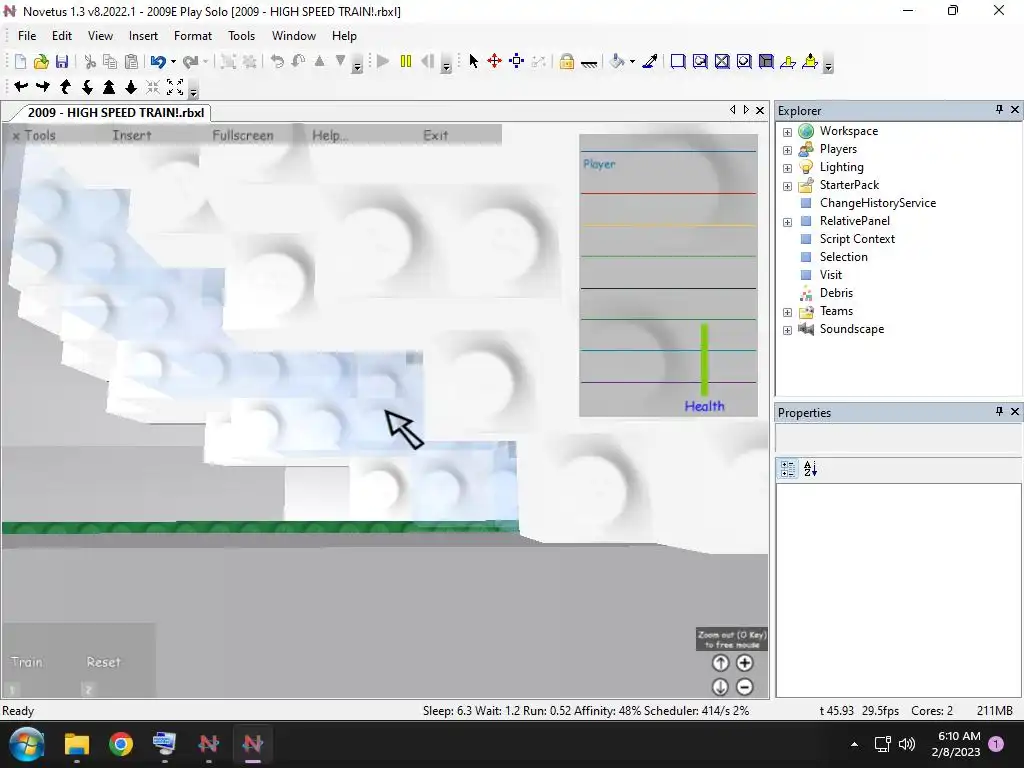Click the camera tilt up double arrow
The width and height of the screenshot is (1024, 768).
point(109,86)
